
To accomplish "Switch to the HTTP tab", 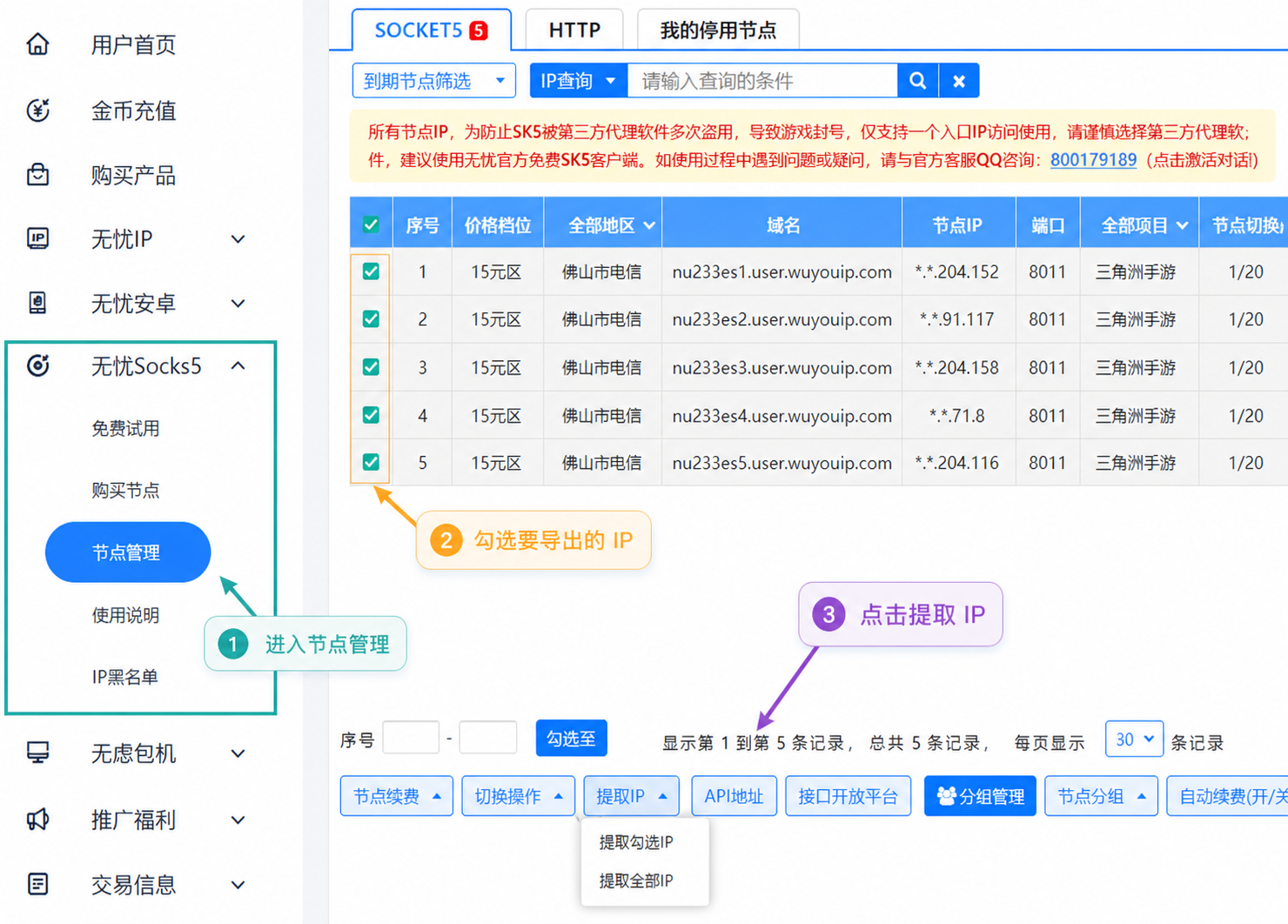I will click(x=574, y=30).
